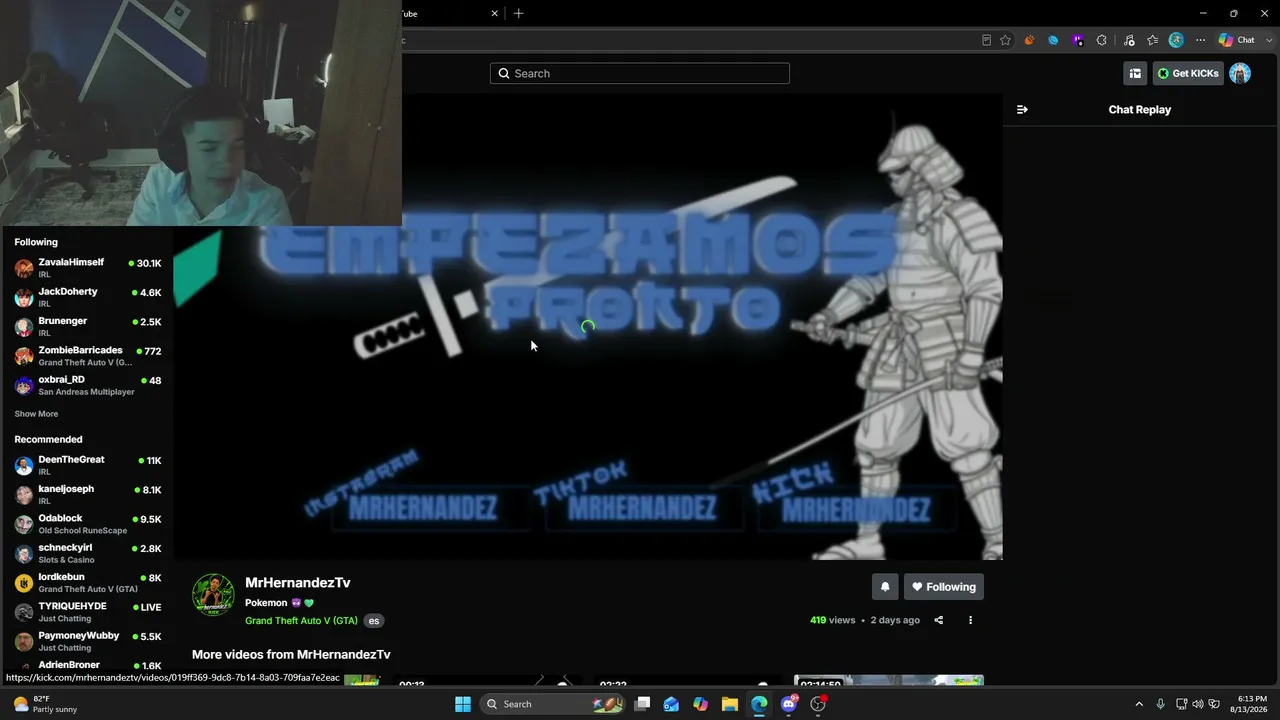Viewport: 1280px width, 720px height.
Task: Switch to Microsoft Edge on taskbar
Action: (x=760, y=704)
